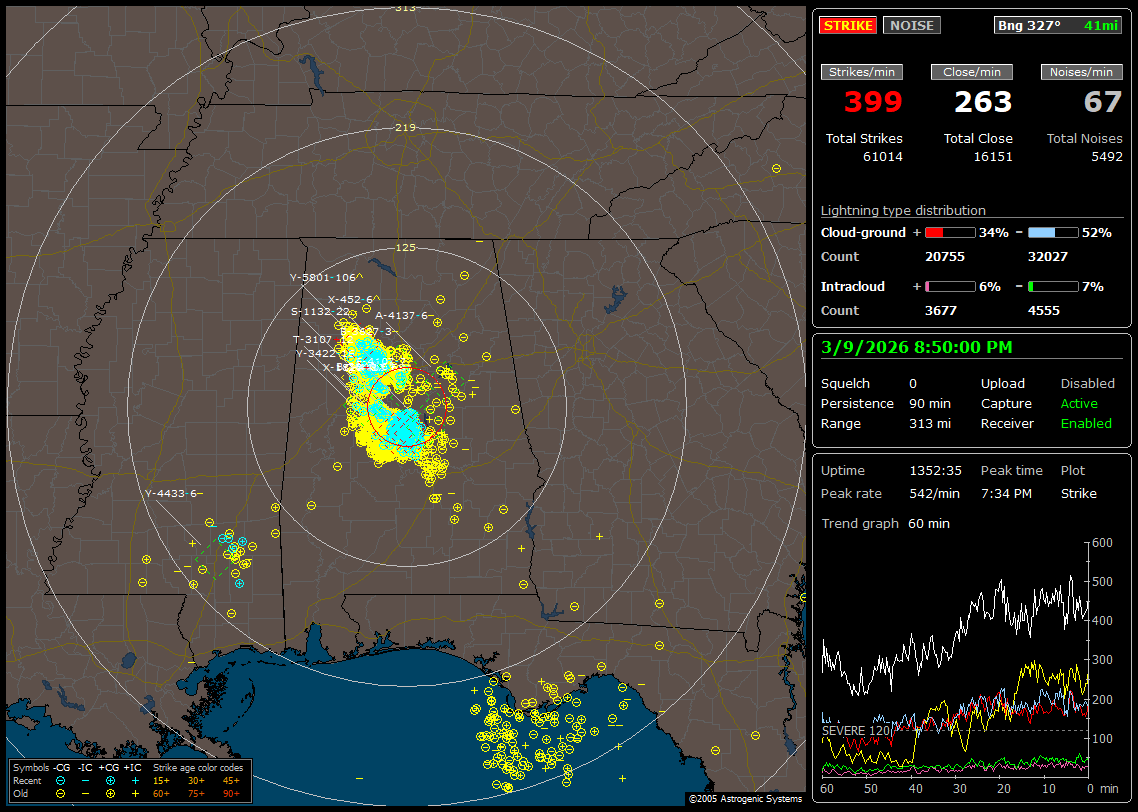
Task: Click the yellow Old -IC dash symbol
Action: [86, 793]
